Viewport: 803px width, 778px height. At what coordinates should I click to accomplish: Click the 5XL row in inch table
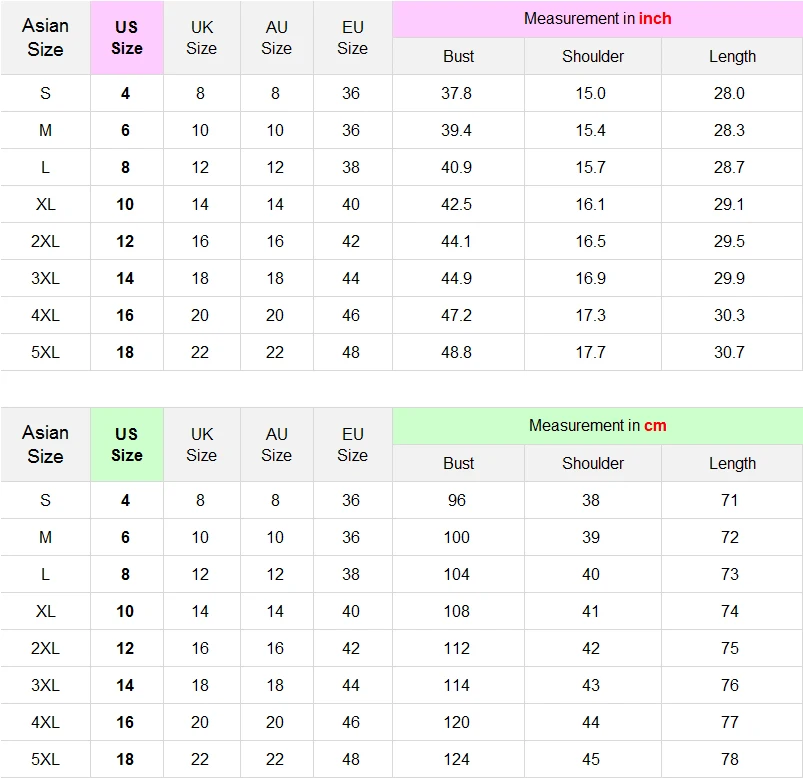[45, 352]
